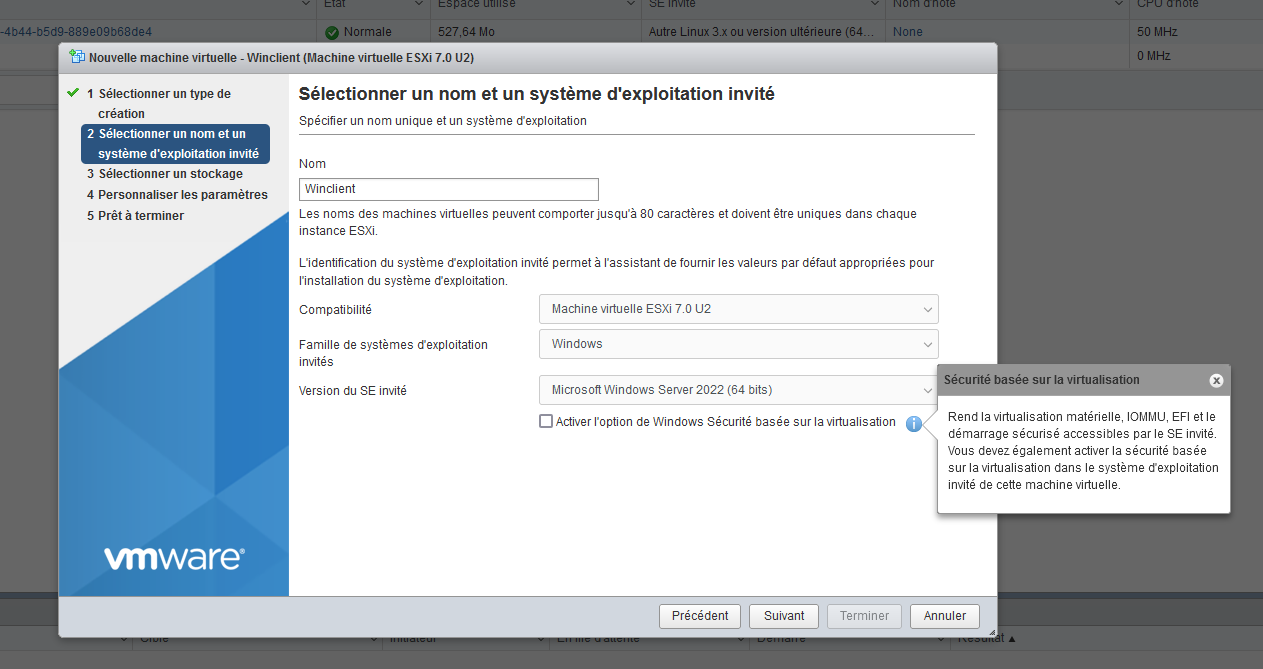Open step 4 Personnaliser les paramètres
The height and width of the screenshot is (669, 1263).
point(177,195)
